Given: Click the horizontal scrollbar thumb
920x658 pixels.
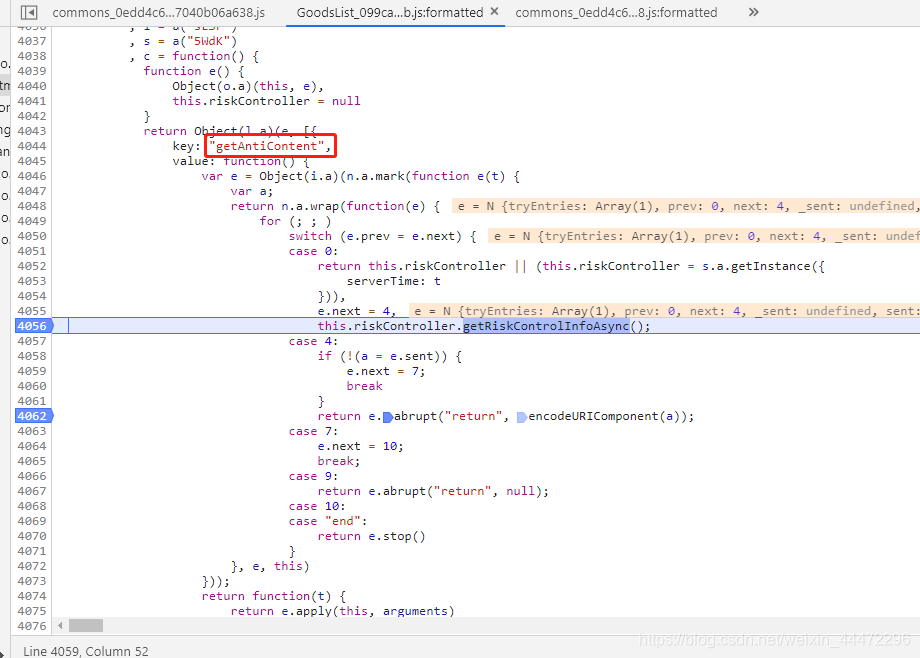Looking at the screenshot, I should [86, 626].
